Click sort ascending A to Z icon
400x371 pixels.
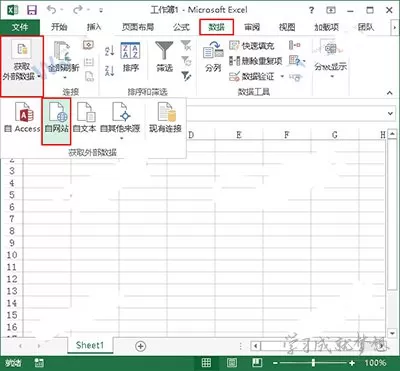click(109, 51)
